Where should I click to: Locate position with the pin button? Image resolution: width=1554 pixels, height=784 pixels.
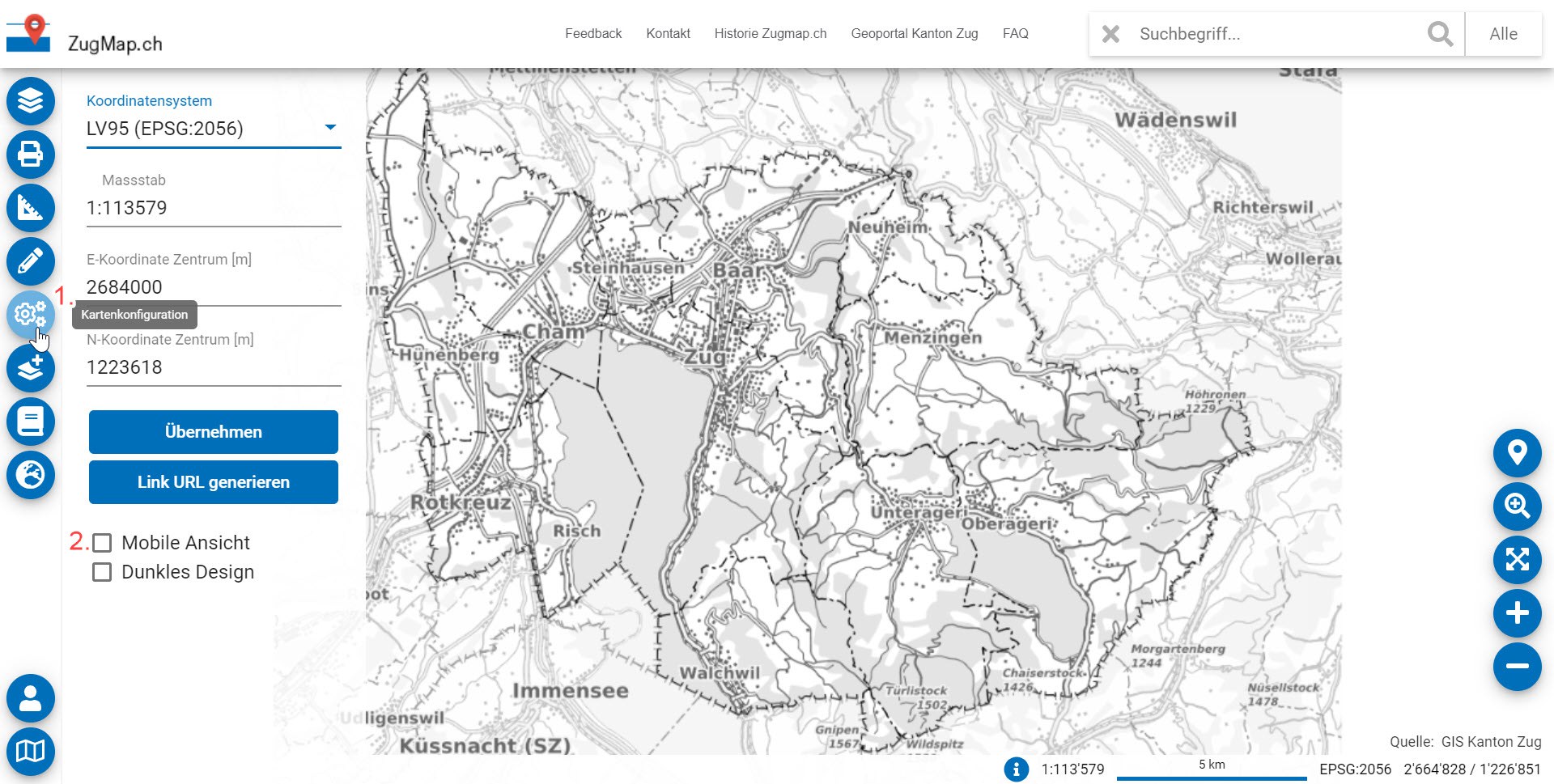click(1517, 453)
